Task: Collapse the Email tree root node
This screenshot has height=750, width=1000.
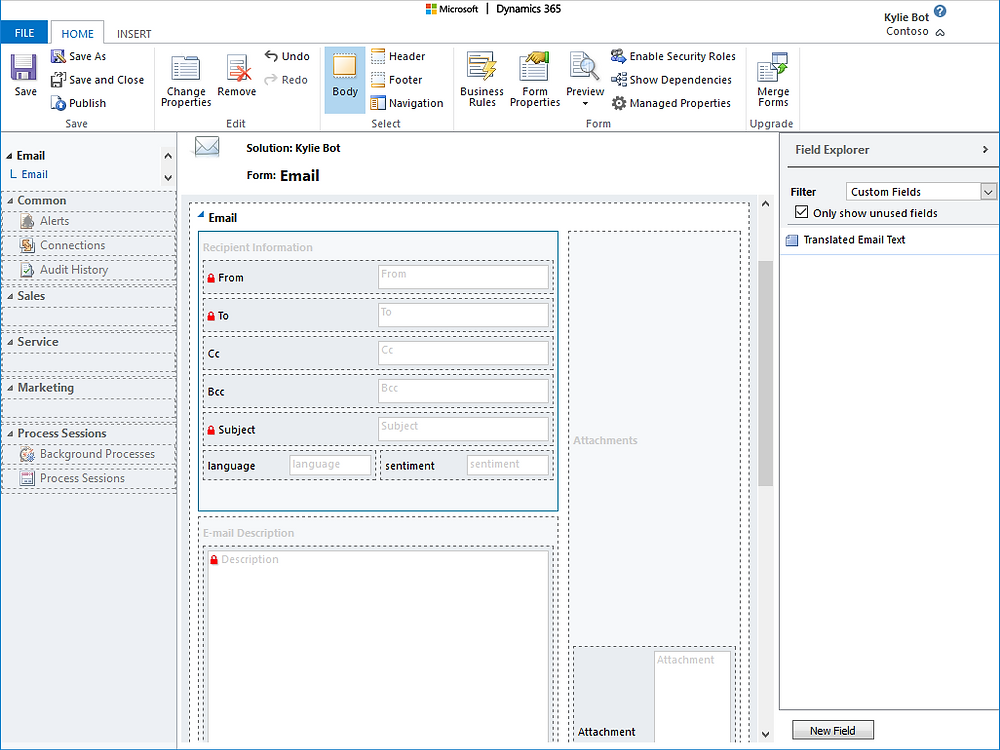Action: (x=10, y=156)
